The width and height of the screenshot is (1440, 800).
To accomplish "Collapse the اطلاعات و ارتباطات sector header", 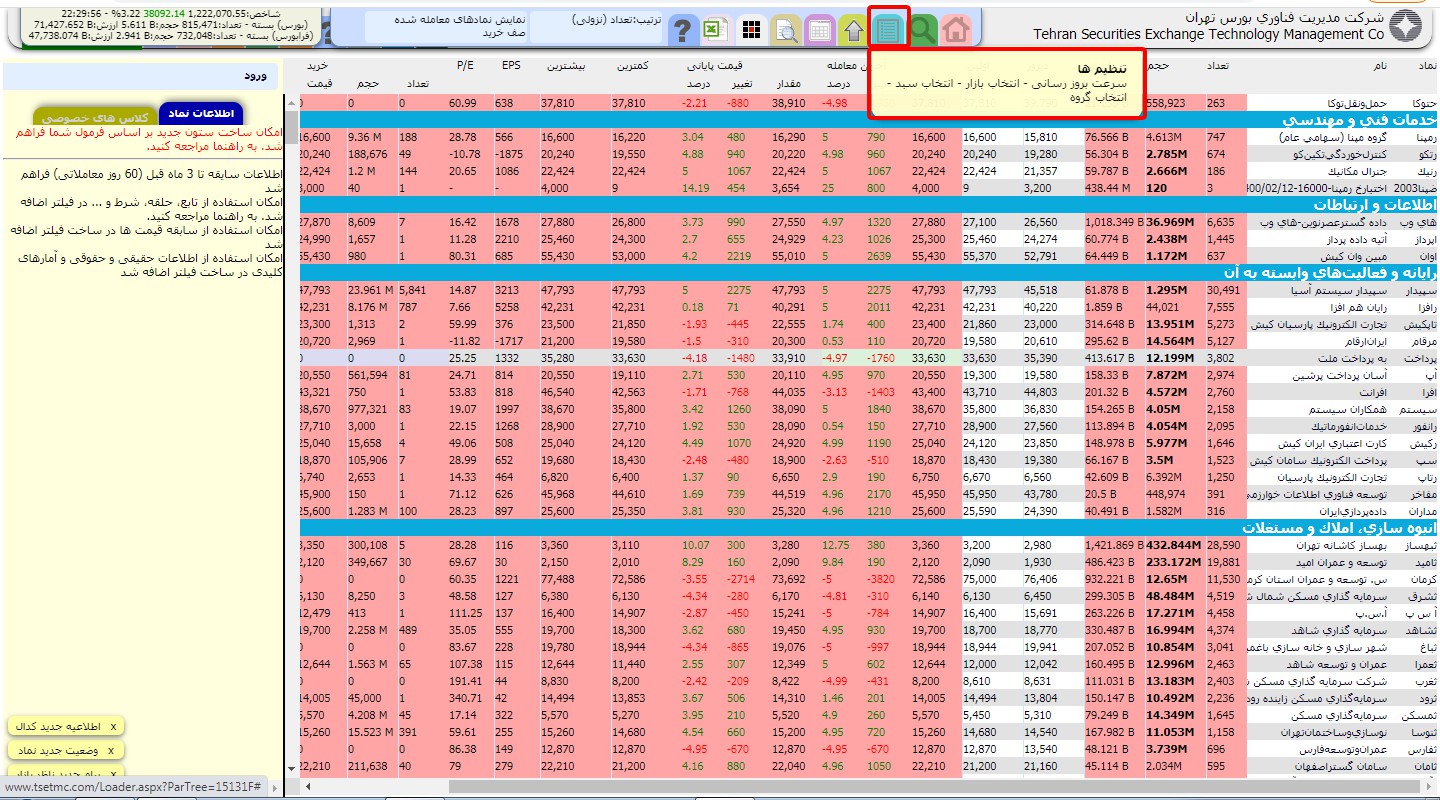I will pyautogui.click(x=867, y=205).
